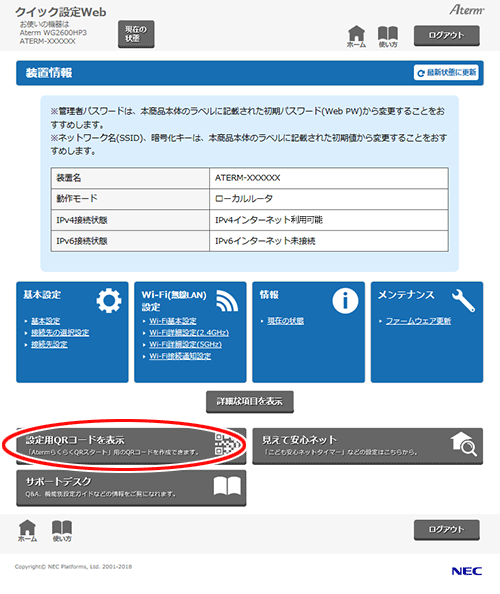Screen dimensions: 500x594
Task: Click the info icon in 情報 panel
Action: click(x=345, y=301)
